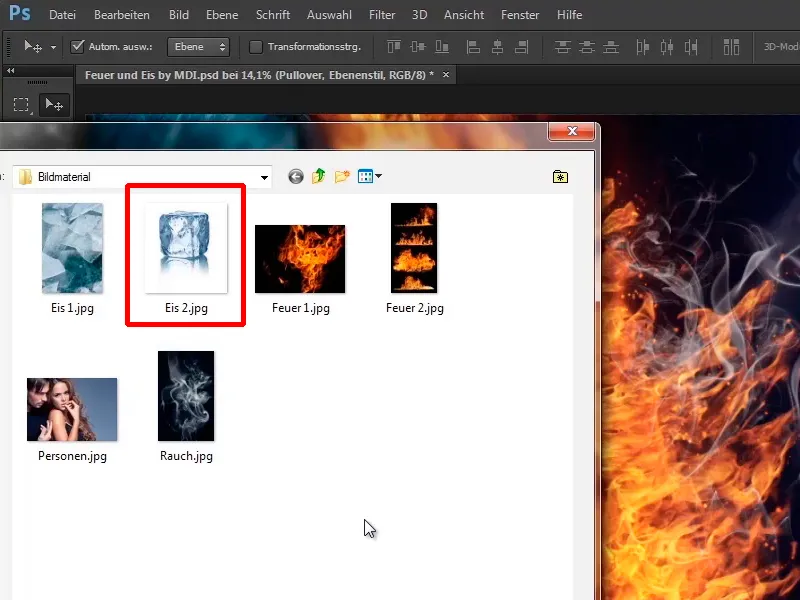Image resolution: width=800 pixels, height=600 pixels.
Task: Select the Feuer 2.jpg thumbnail
Action: click(x=414, y=248)
